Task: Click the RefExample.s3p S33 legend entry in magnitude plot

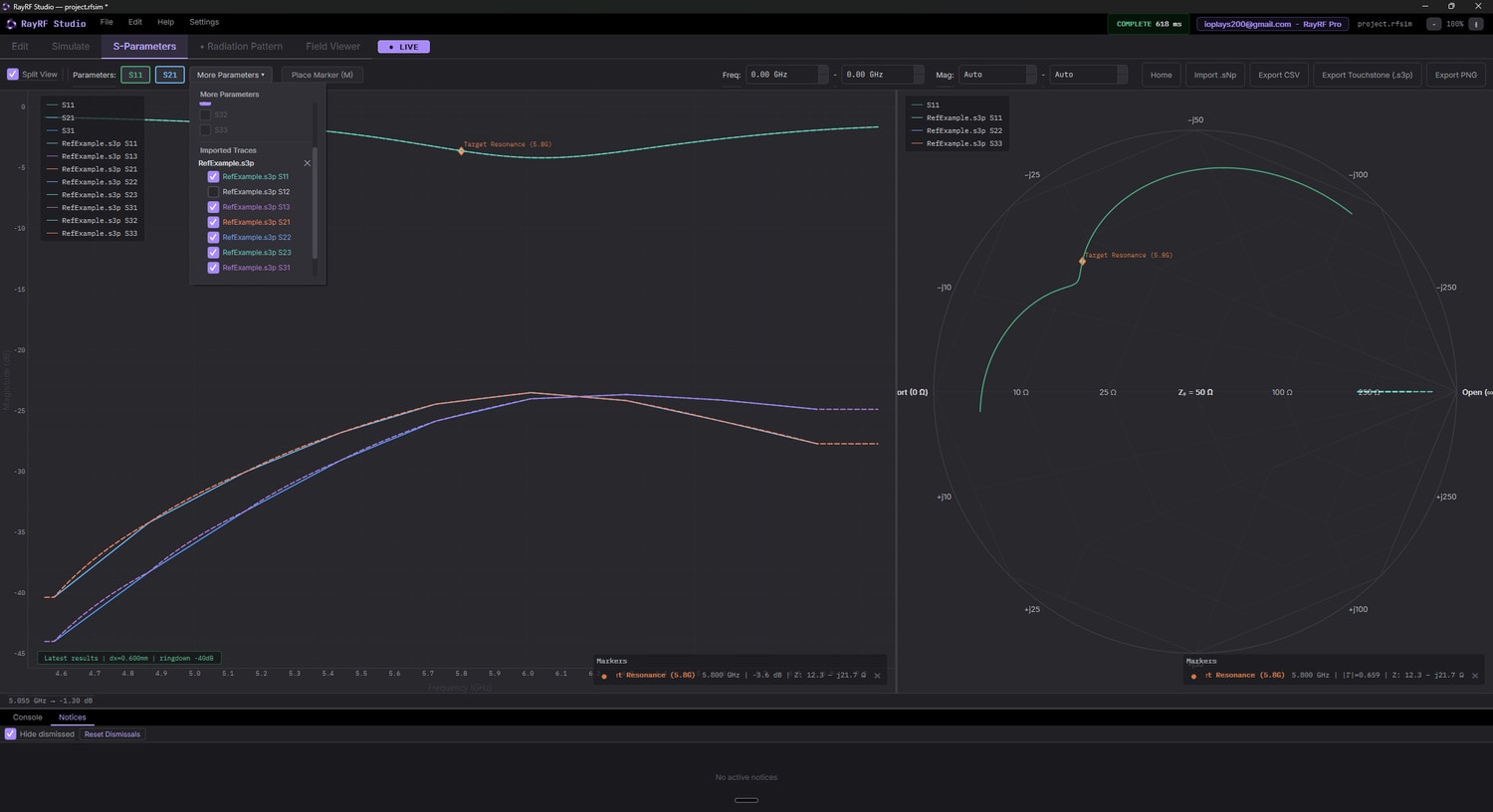Action: coord(93,234)
